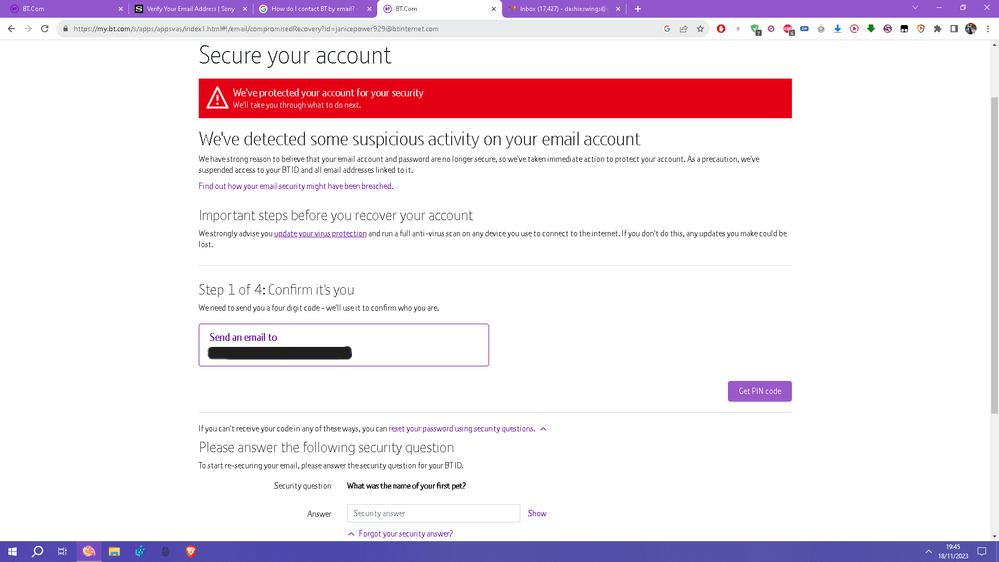Toggle the browser side panel icon
Viewport: 999px width, 562px height.
[954, 29]
